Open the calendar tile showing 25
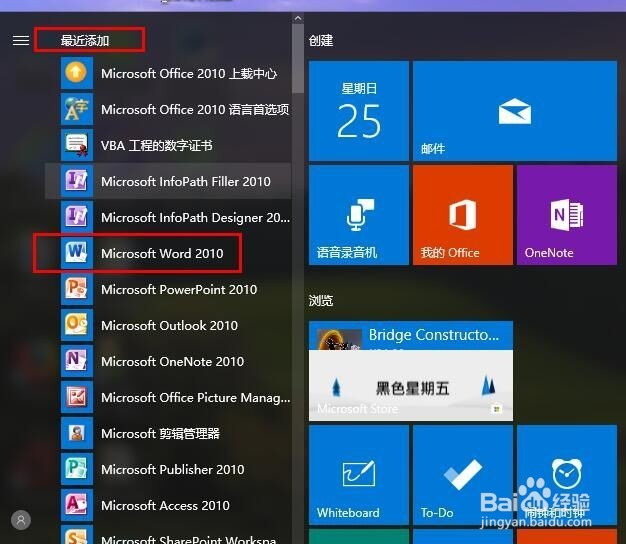This screenshot has width=626, height=544. tap(359, 111)
